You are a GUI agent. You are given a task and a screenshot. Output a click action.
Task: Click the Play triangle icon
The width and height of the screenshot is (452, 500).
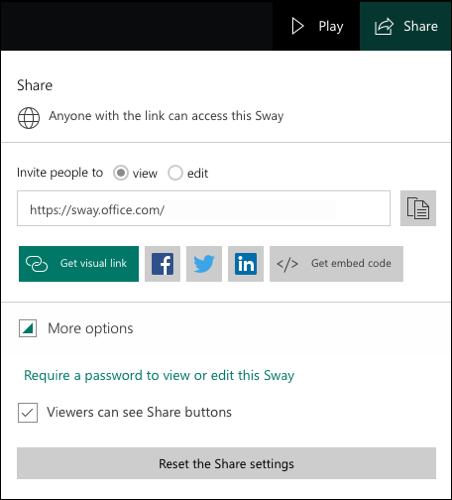pyautogui.click(x=297, y=26)
